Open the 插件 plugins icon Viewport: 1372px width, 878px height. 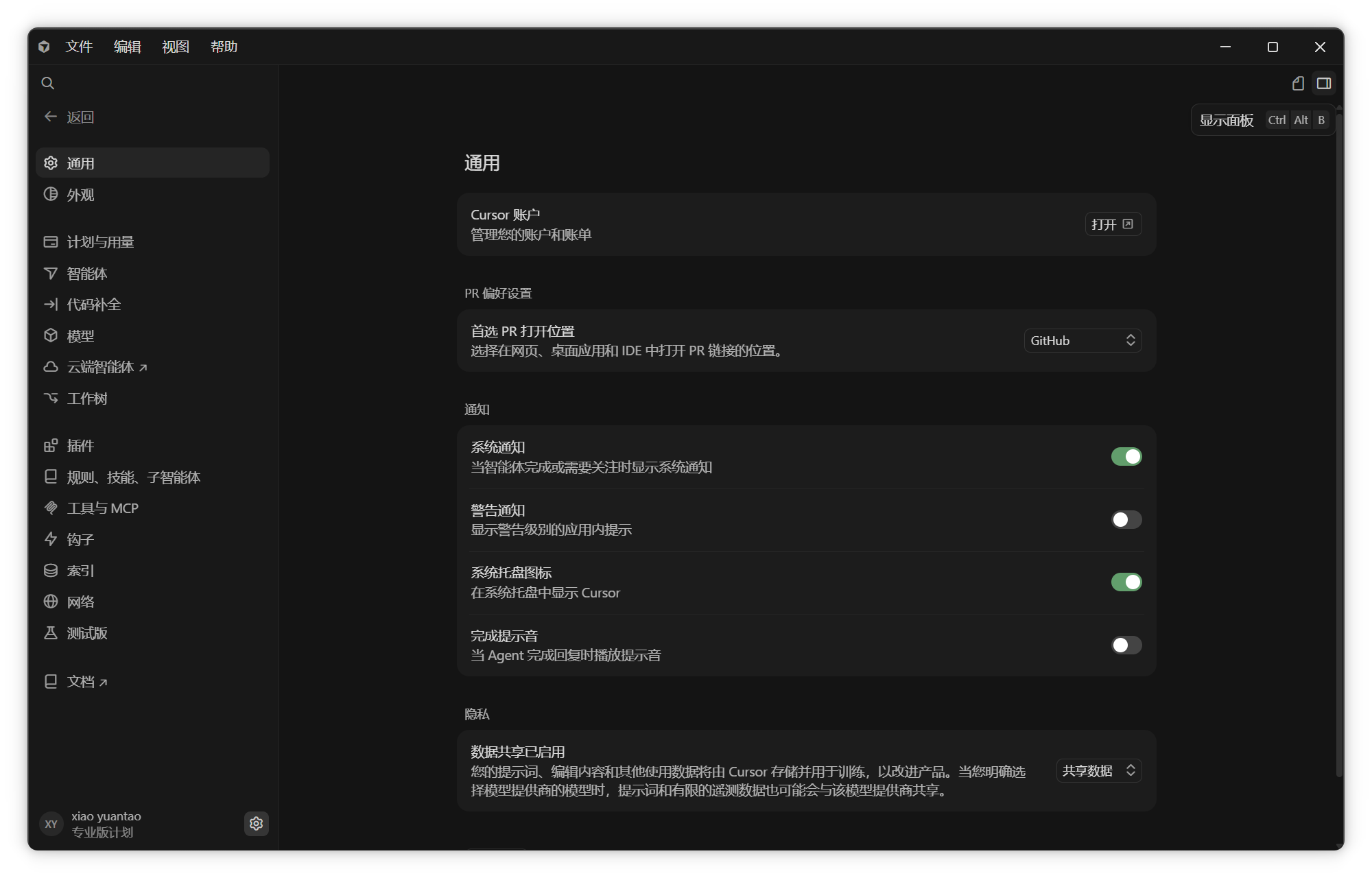coord(51,445)
